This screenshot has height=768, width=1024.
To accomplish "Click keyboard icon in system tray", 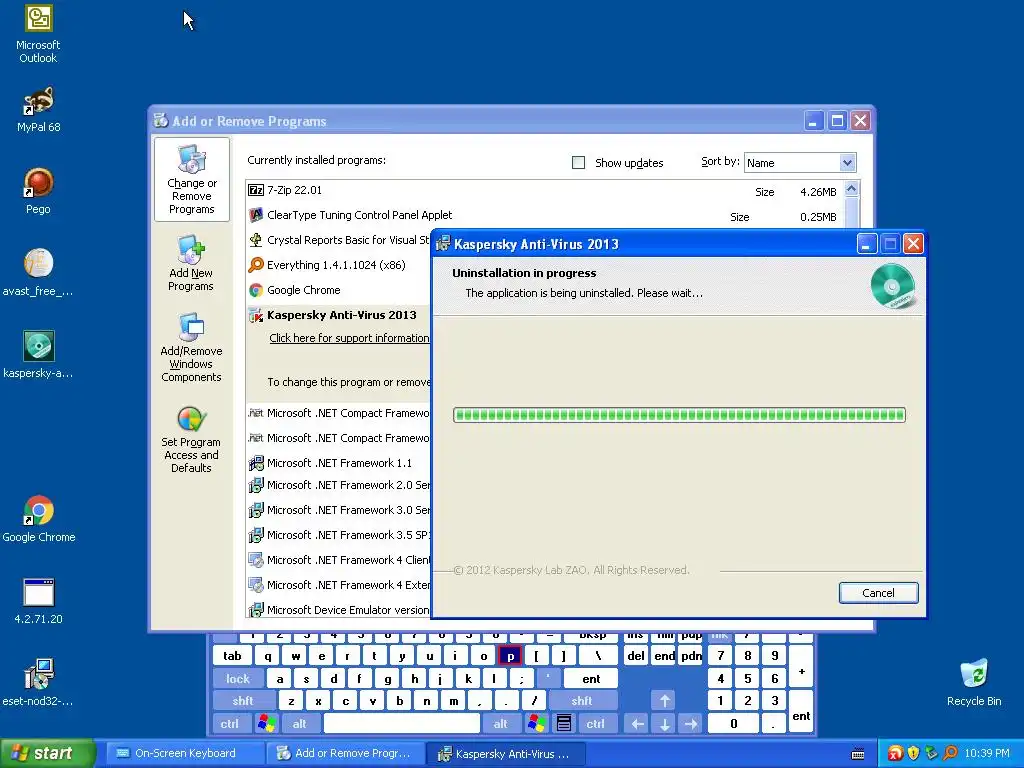I will (x=858, y=754).
